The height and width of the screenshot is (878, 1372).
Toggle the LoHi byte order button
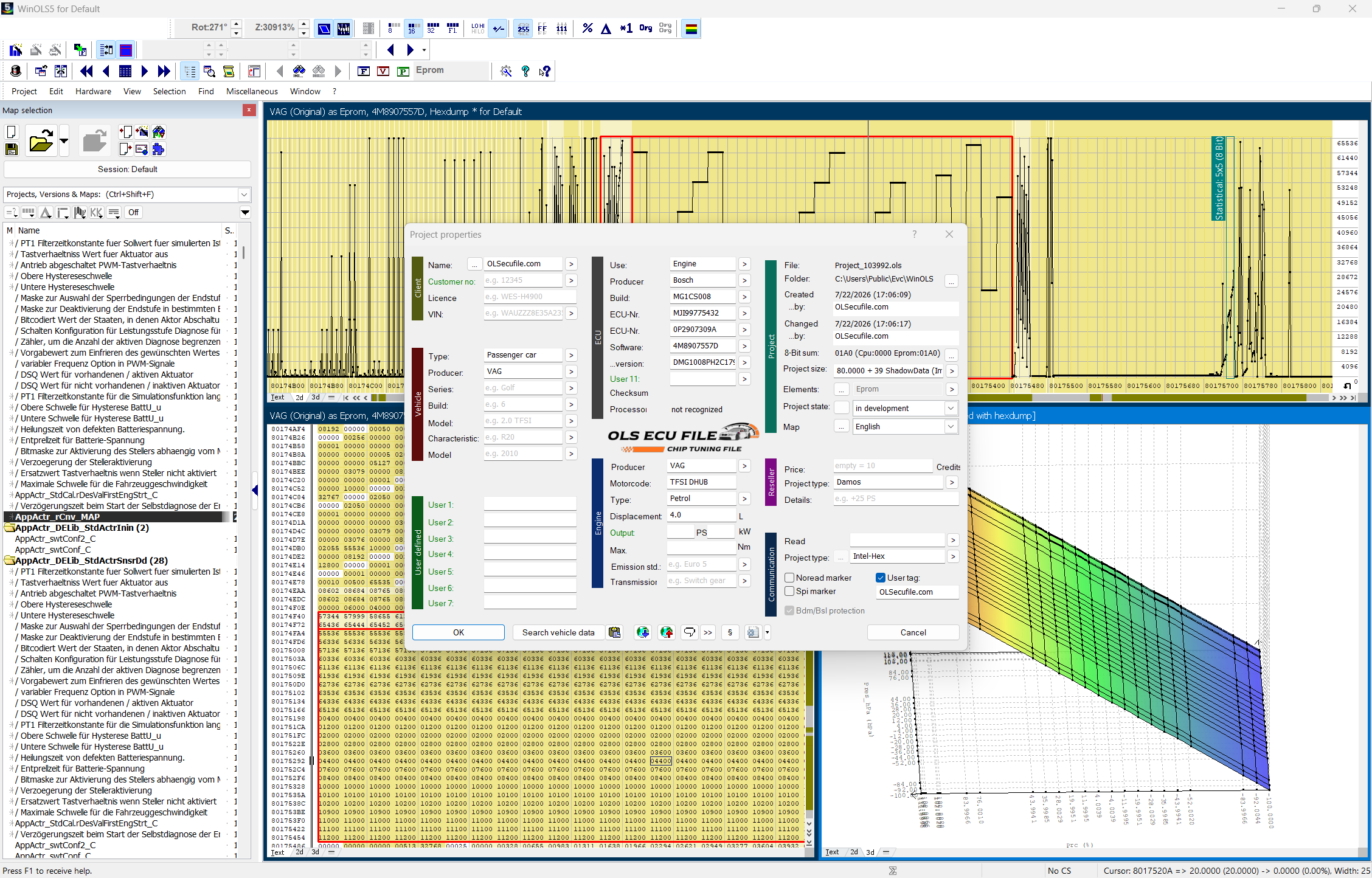point(477,29)
